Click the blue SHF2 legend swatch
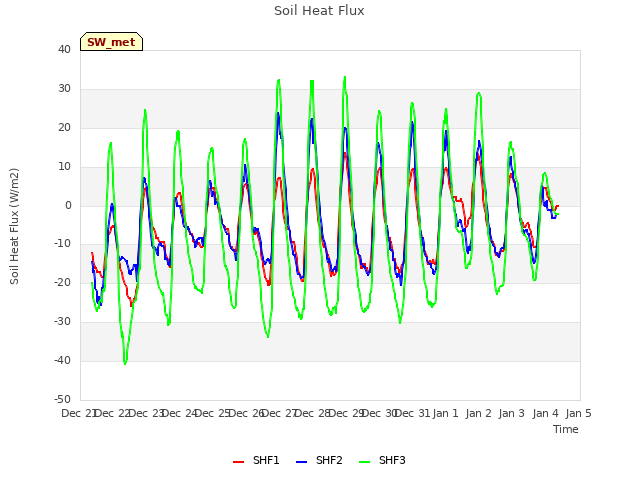640x480 pixels. (301, 462)
